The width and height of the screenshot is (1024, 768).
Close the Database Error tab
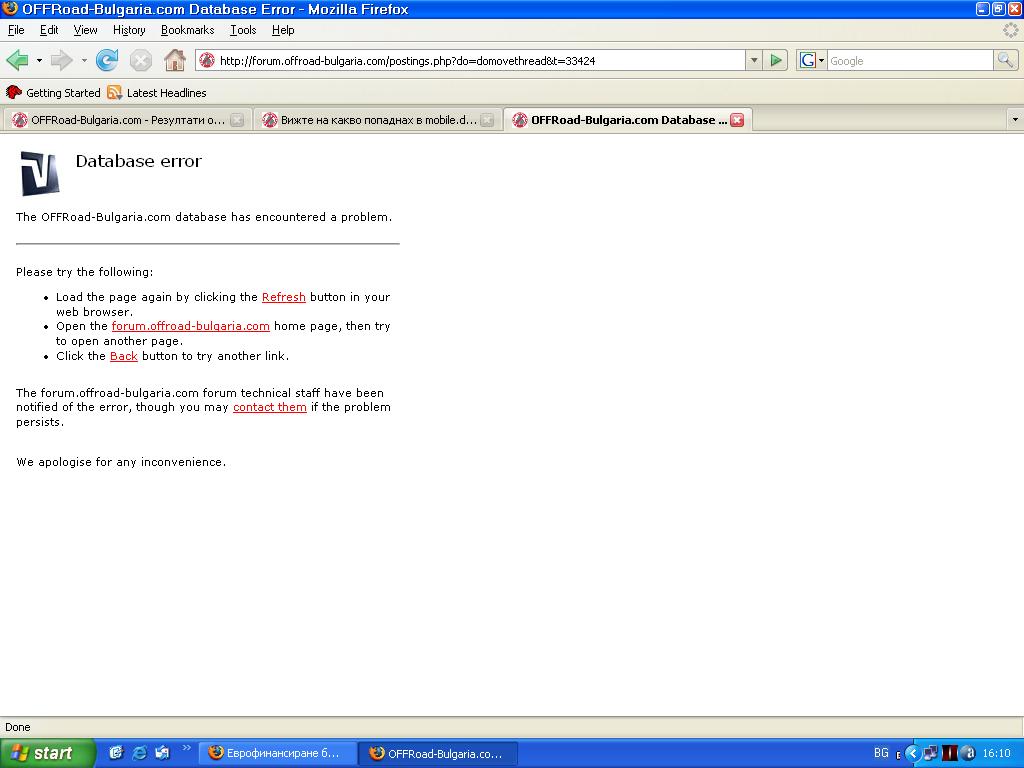(737, 120)
